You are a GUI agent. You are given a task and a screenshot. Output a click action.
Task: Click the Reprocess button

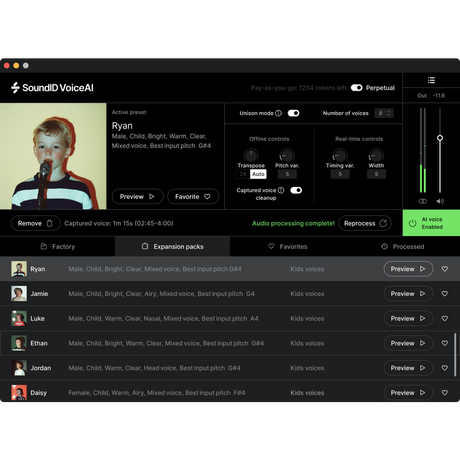[365, 223]
